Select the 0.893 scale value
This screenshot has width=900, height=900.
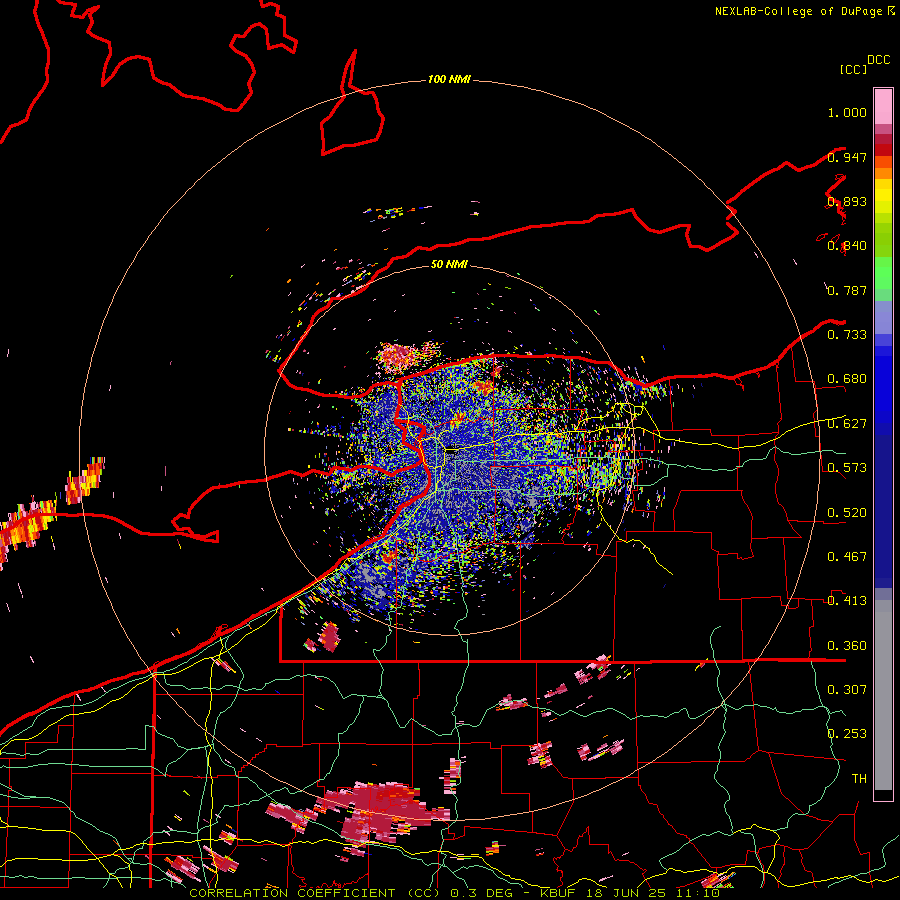click(x=847, y=201)
